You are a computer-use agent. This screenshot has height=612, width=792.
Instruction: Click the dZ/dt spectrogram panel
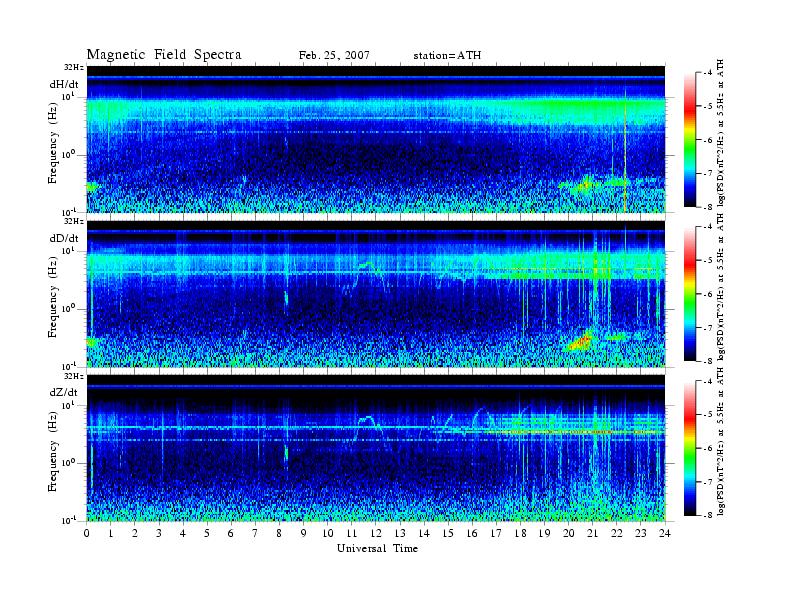[x=376, y=448]
